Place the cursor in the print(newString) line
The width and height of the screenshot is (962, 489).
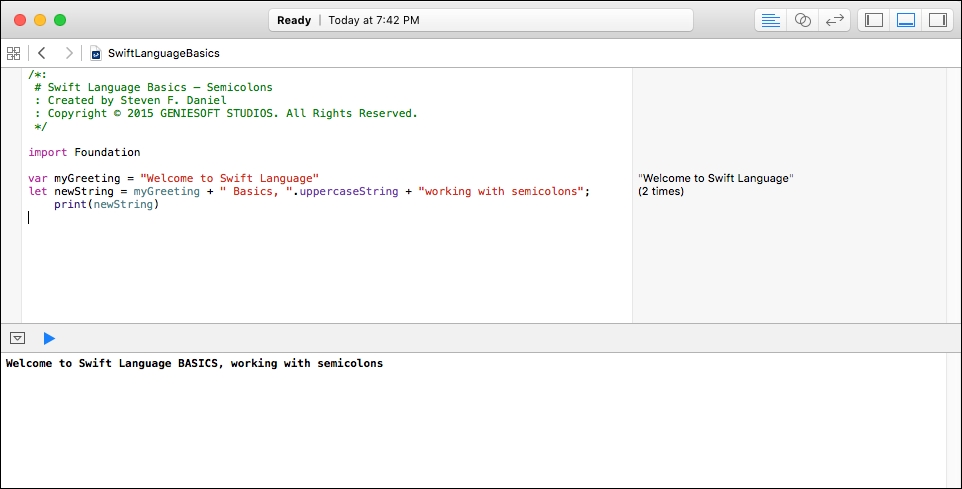click(106, 204)
